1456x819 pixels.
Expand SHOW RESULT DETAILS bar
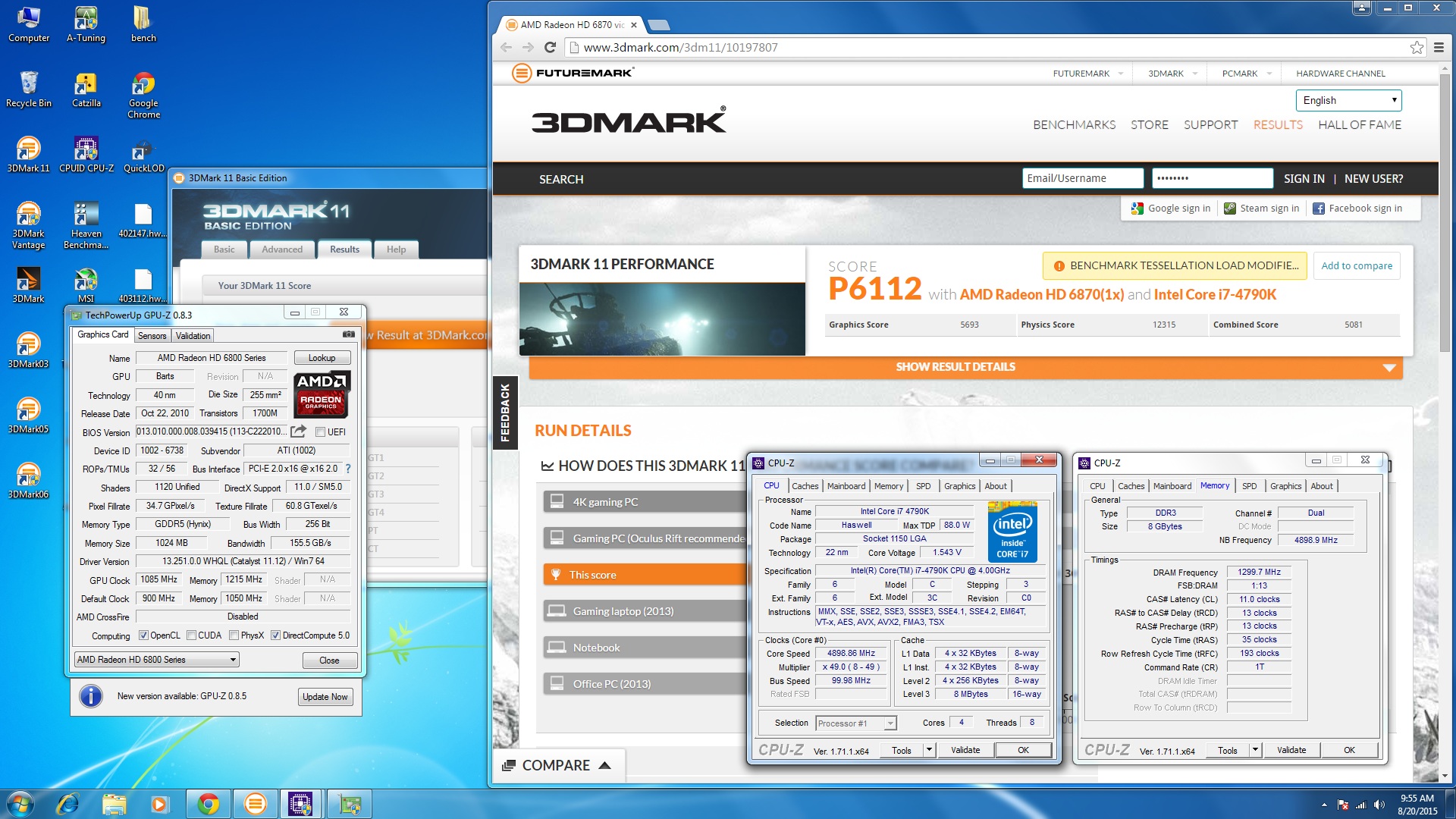click(965, 367)
